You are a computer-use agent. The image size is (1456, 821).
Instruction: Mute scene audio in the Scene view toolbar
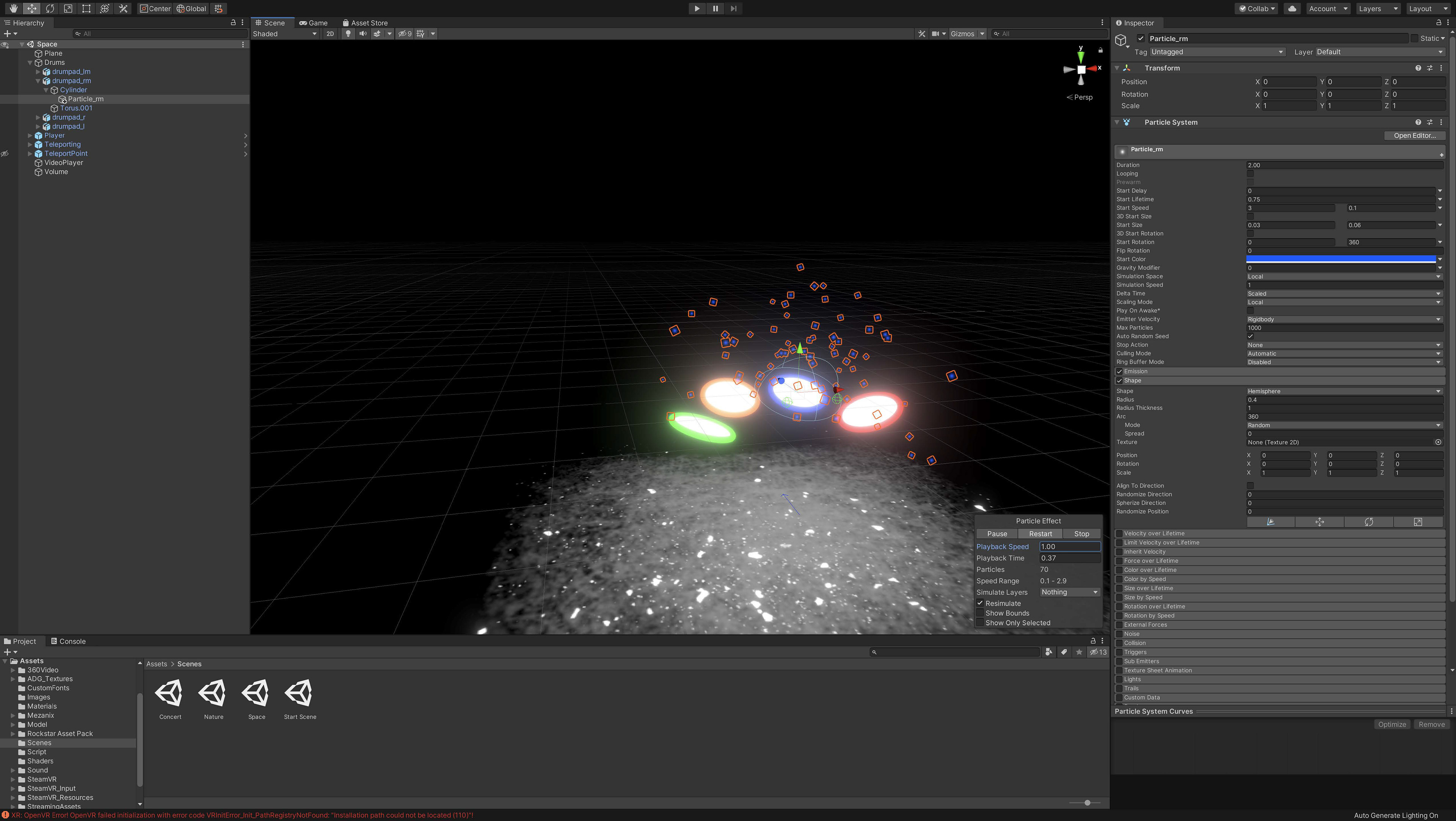point(363,34)
